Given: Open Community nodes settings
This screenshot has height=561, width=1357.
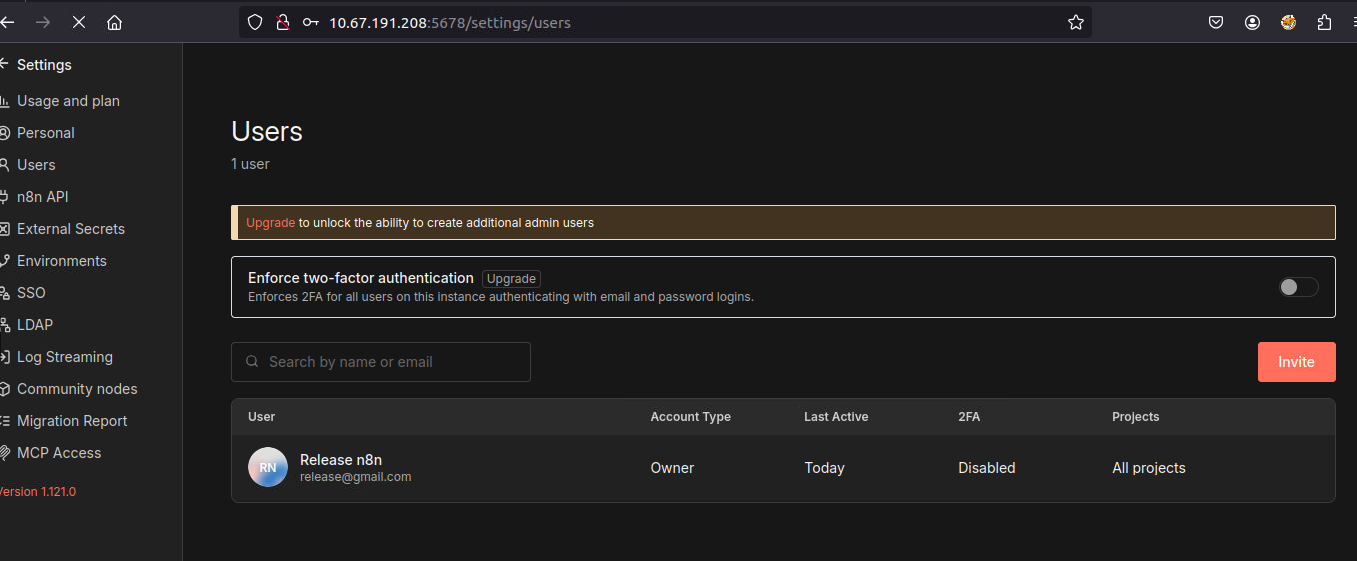Looking at the screenshot, I should tap(77, 389).
